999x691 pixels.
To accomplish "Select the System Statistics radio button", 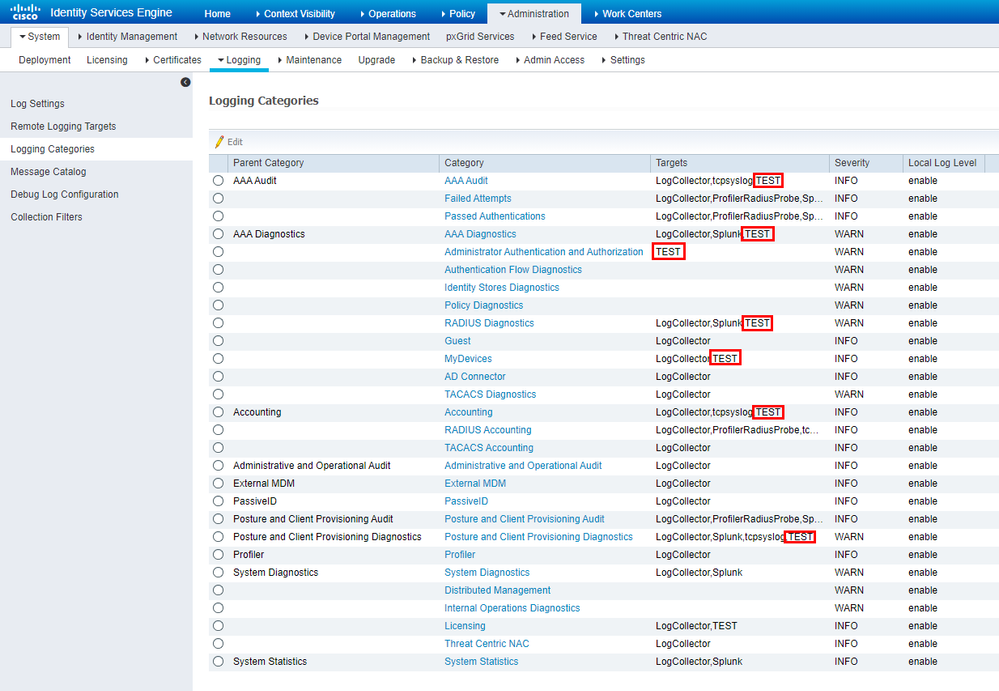I will (219, 662).
